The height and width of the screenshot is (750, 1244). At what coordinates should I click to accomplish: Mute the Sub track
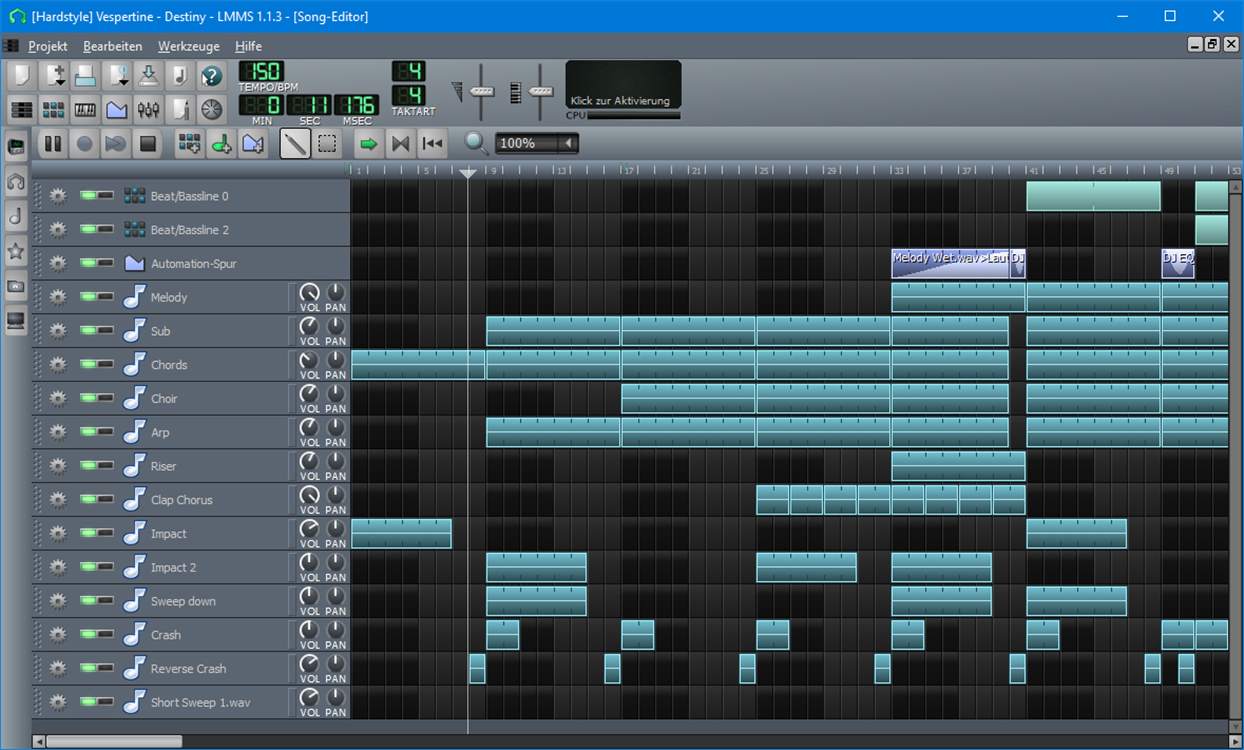(x=88, y=331)
